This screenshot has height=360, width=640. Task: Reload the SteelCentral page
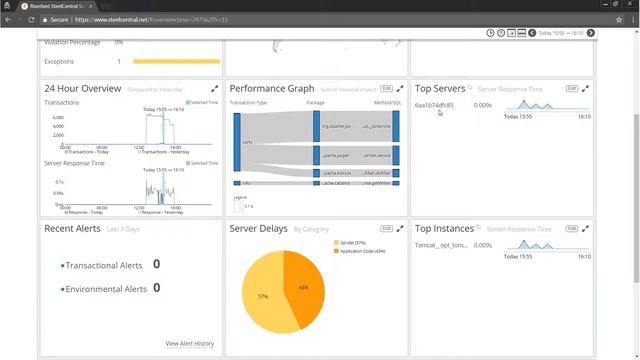pyautogui.click(x=31, y=19)
